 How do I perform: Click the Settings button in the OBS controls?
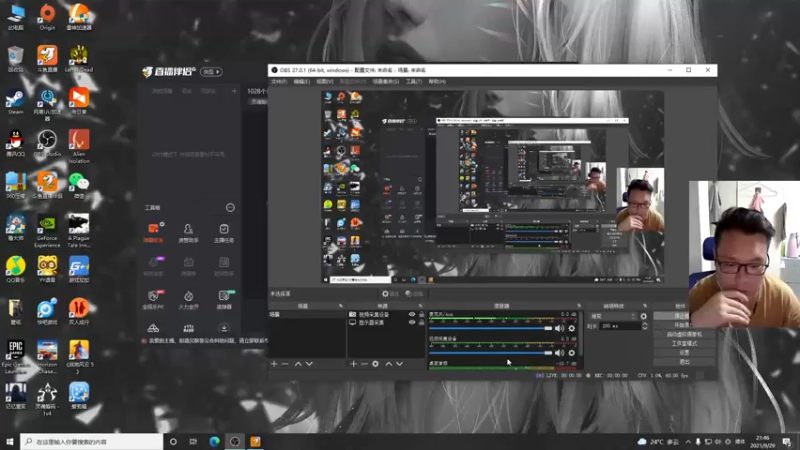tap(684, 353)
